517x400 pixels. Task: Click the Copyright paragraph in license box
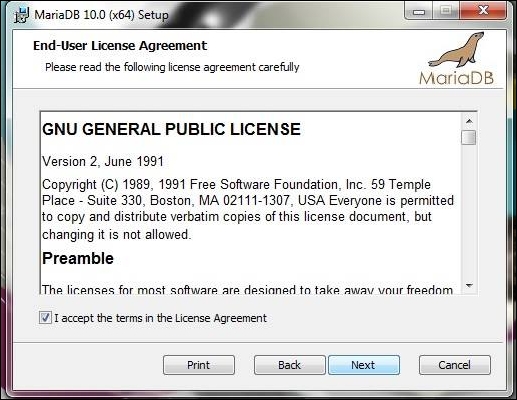(x=248, y=209)
